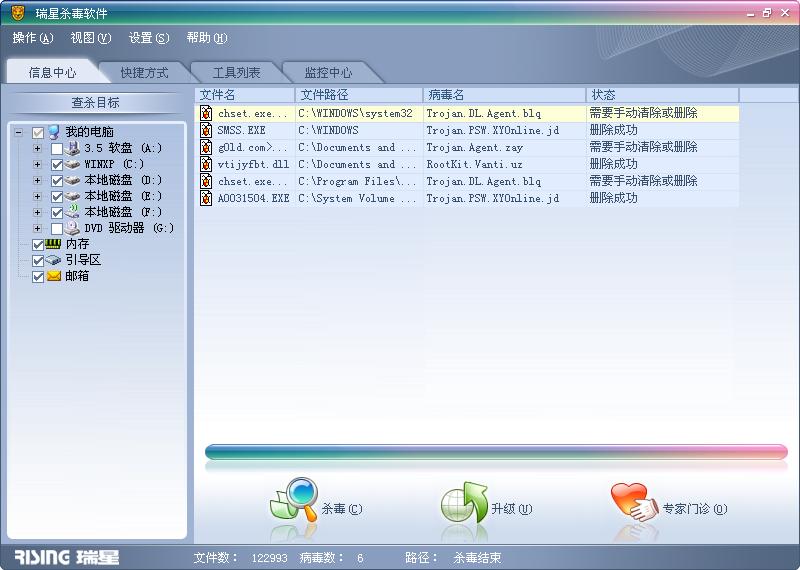Click the boot sector icon for 引导区
The height and width of the screenshot is (570, 800).
[x=53, y=260]
